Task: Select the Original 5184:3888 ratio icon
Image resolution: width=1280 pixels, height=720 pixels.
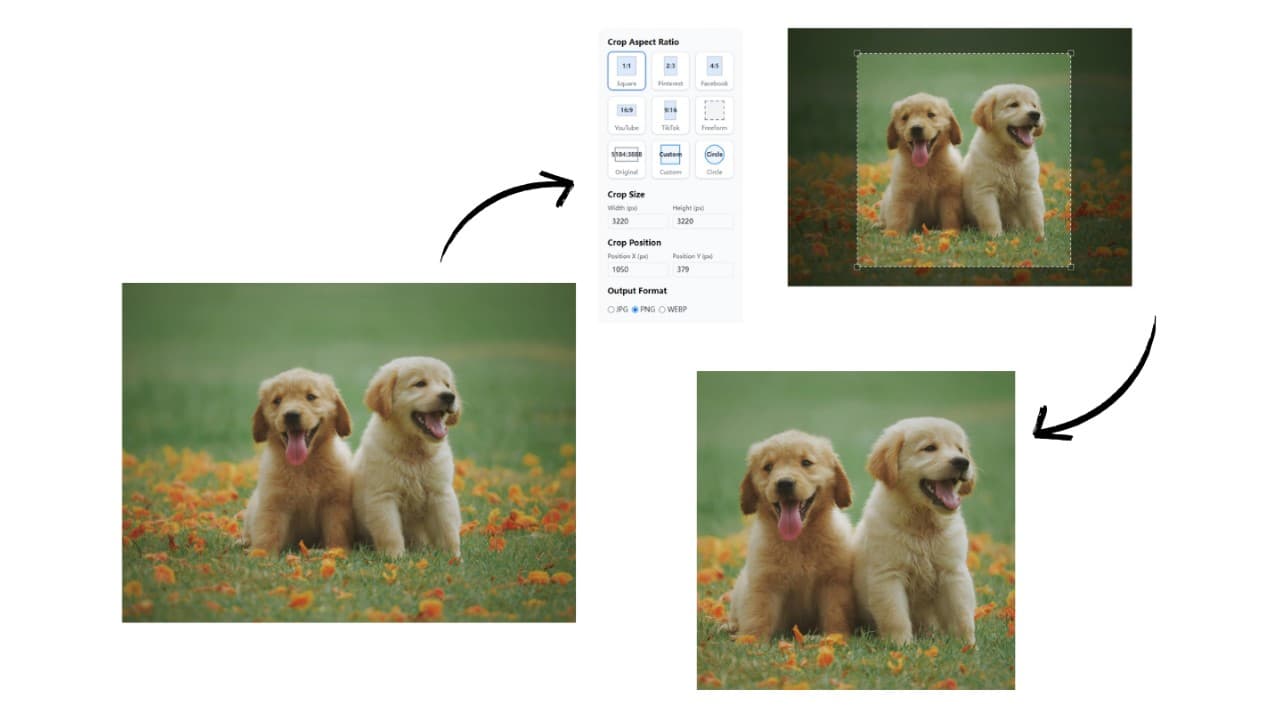Action: pyautogui.click(x=626, y=157)
